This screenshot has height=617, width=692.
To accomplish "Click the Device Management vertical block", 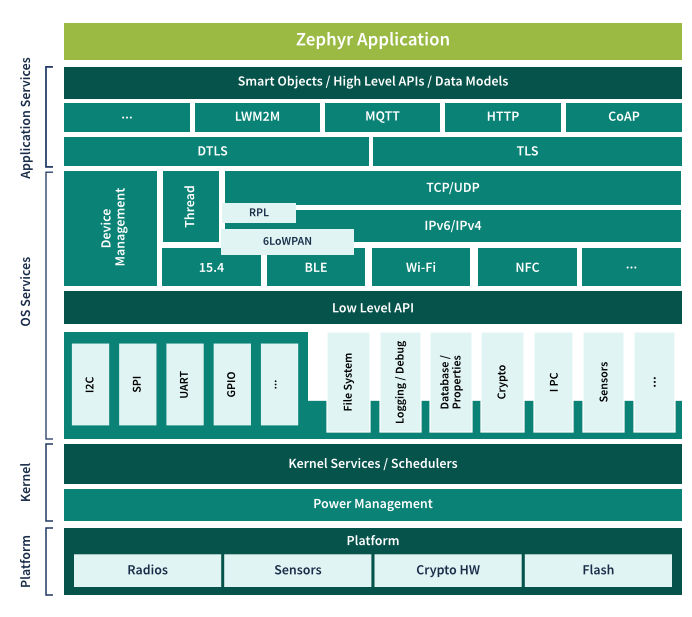I will tap(110, 228).
